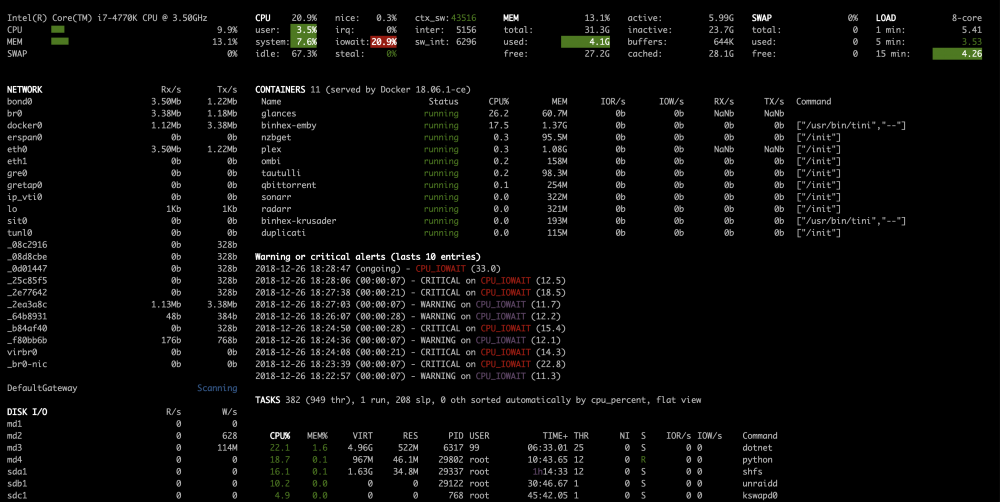Image resolution: width=1000 pixels, height=502 pixels.
Task: Click the Warning or critical alerts heading
Action: tap(368, 256)
